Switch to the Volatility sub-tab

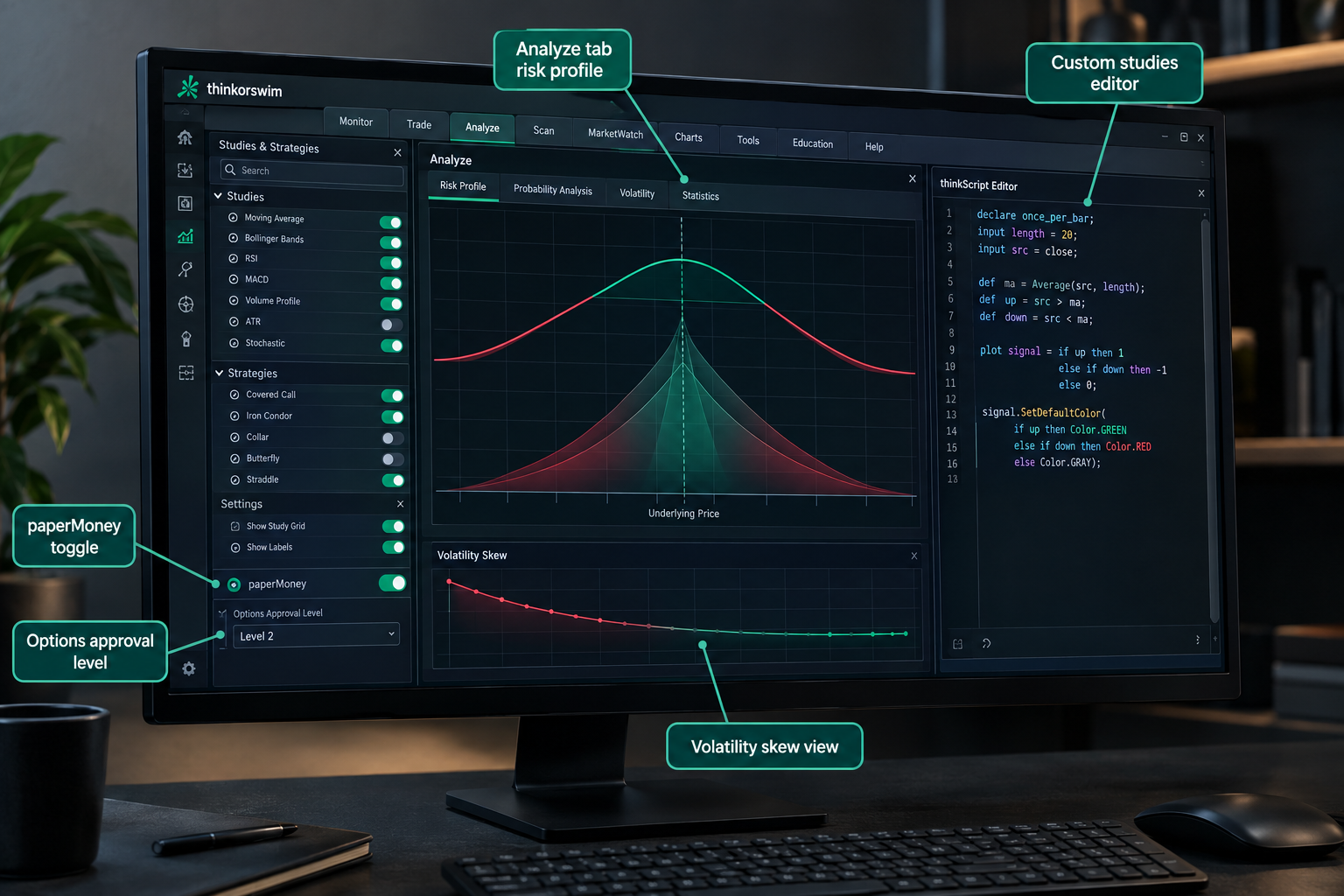637,193
